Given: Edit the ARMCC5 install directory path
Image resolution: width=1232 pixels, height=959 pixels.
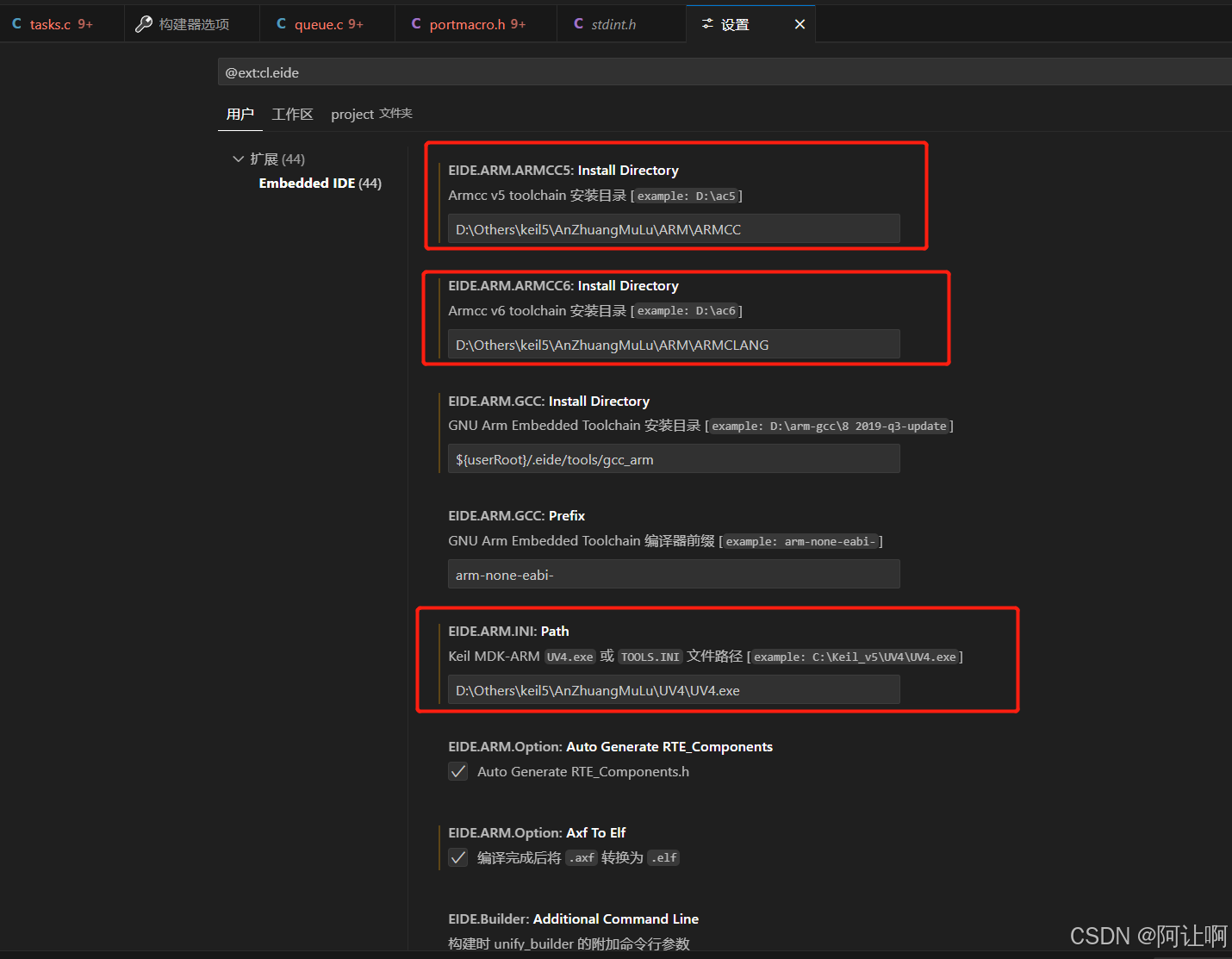Looking at the screenshot, I should (674, 228).
